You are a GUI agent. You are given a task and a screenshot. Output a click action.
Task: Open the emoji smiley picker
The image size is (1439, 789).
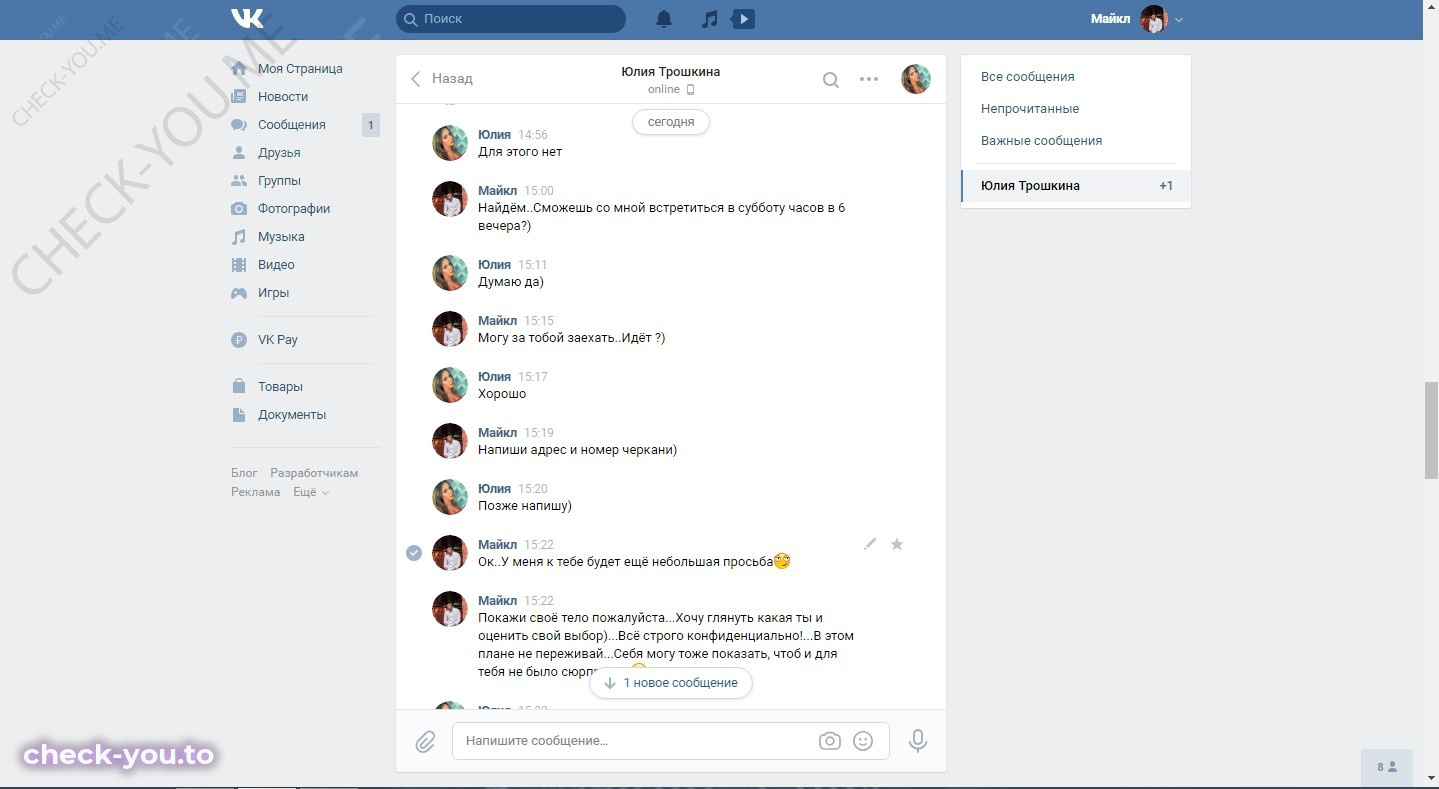(x=863, y=741)
